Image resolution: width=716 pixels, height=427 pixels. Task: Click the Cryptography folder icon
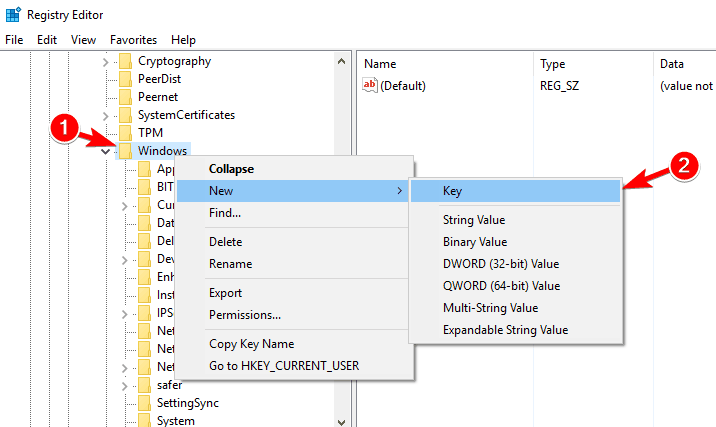pyautogui.click(x=125, y=61)
